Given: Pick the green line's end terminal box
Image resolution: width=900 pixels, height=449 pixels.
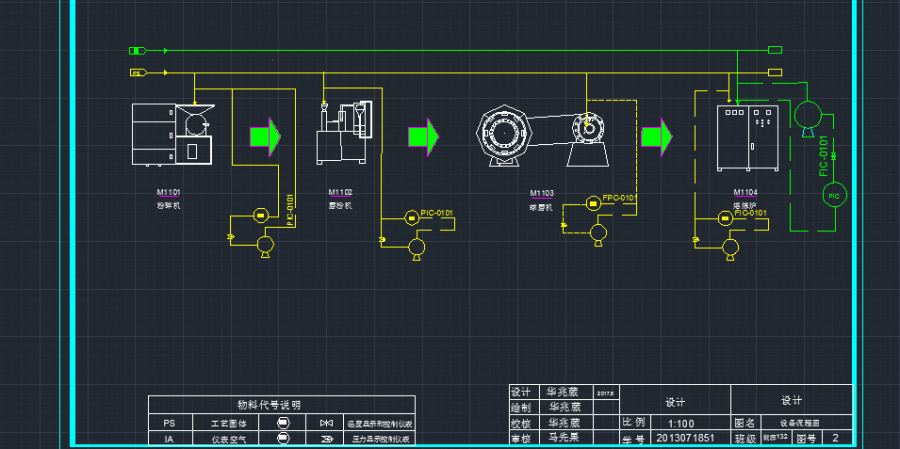Looking at the screenshot, I should [775, 51].
